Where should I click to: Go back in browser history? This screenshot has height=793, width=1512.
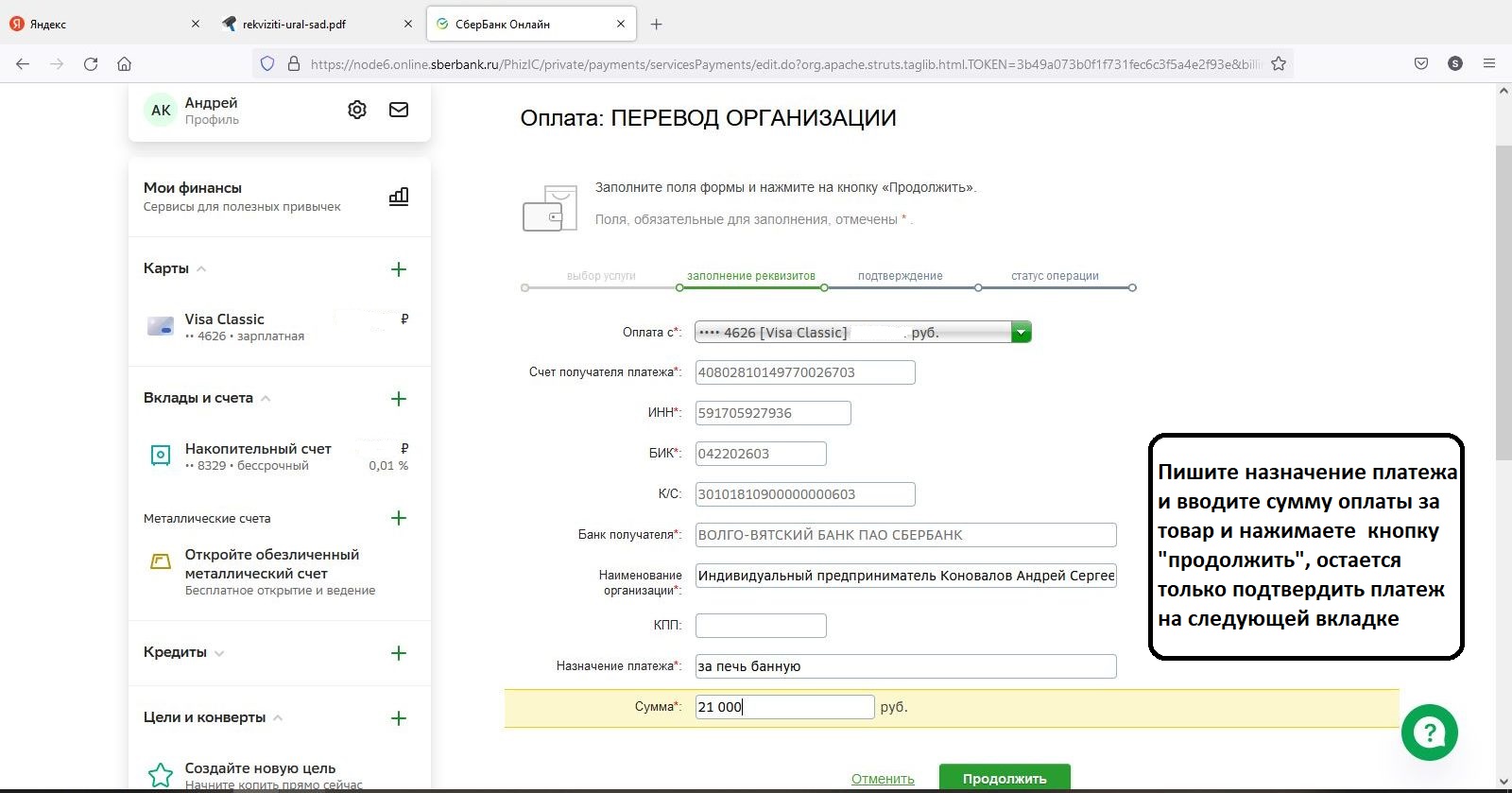(x=23, y=64)
